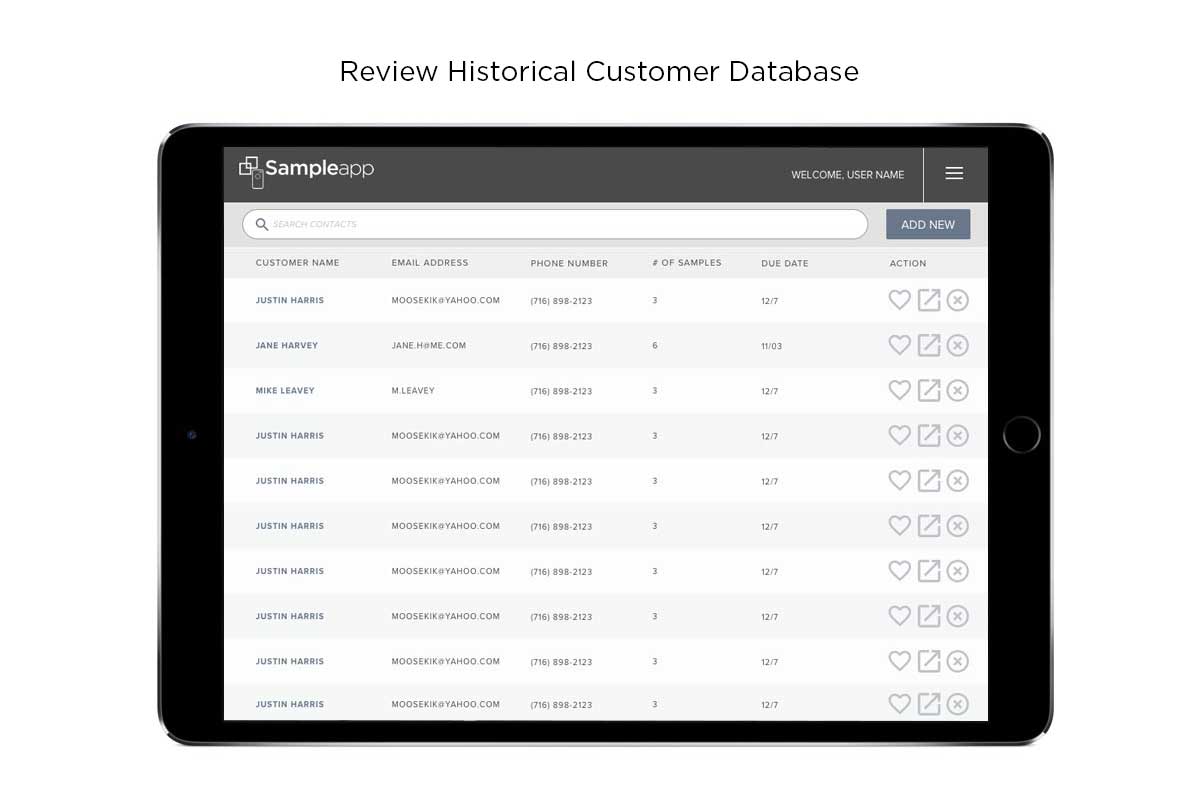The height and width of the screenshot is (800, 1200).
Task: Sort by the # OF SAMPLES column header
Action: click(685, 263)
